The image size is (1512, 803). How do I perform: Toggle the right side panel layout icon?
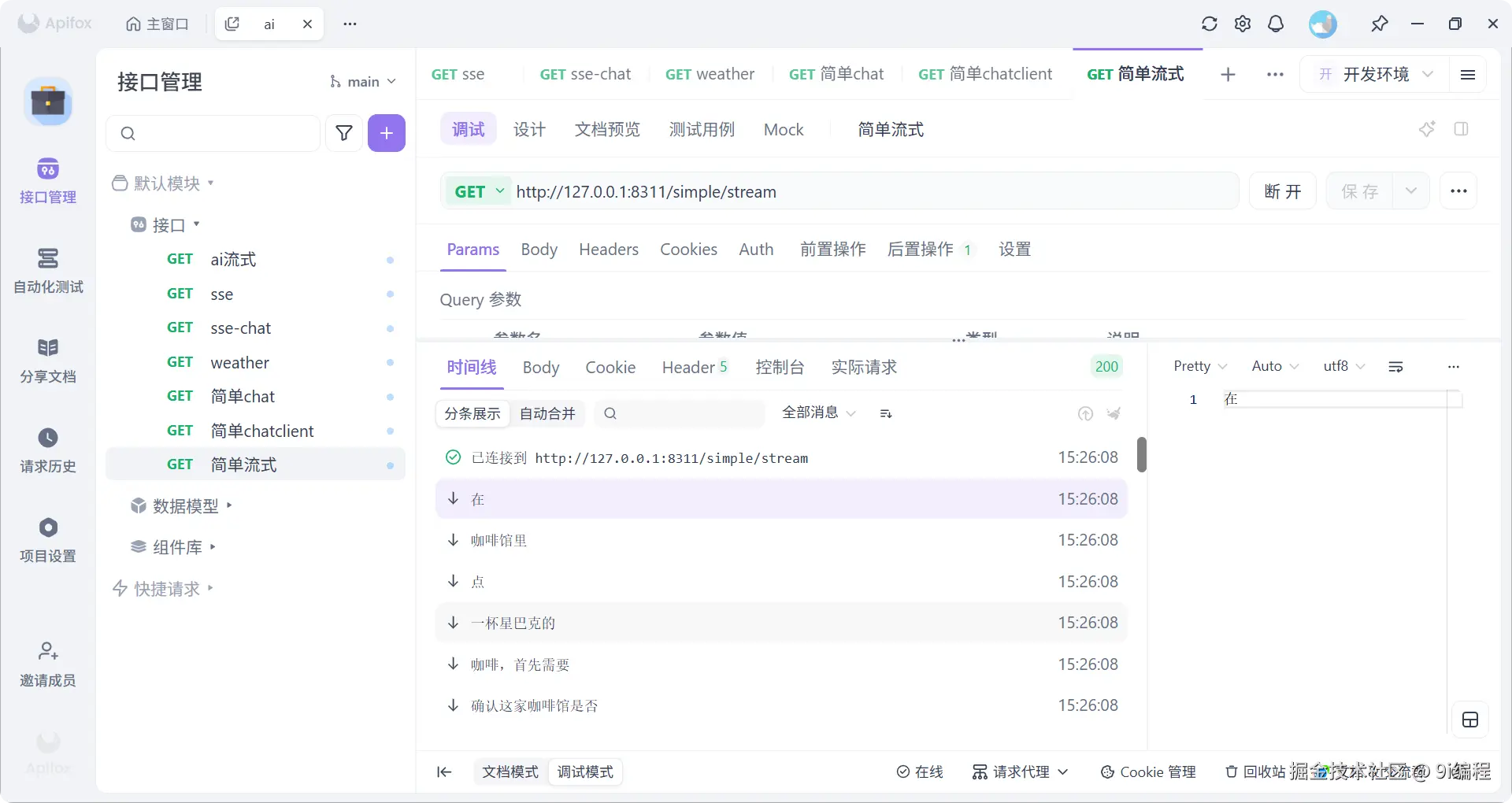1462,129
